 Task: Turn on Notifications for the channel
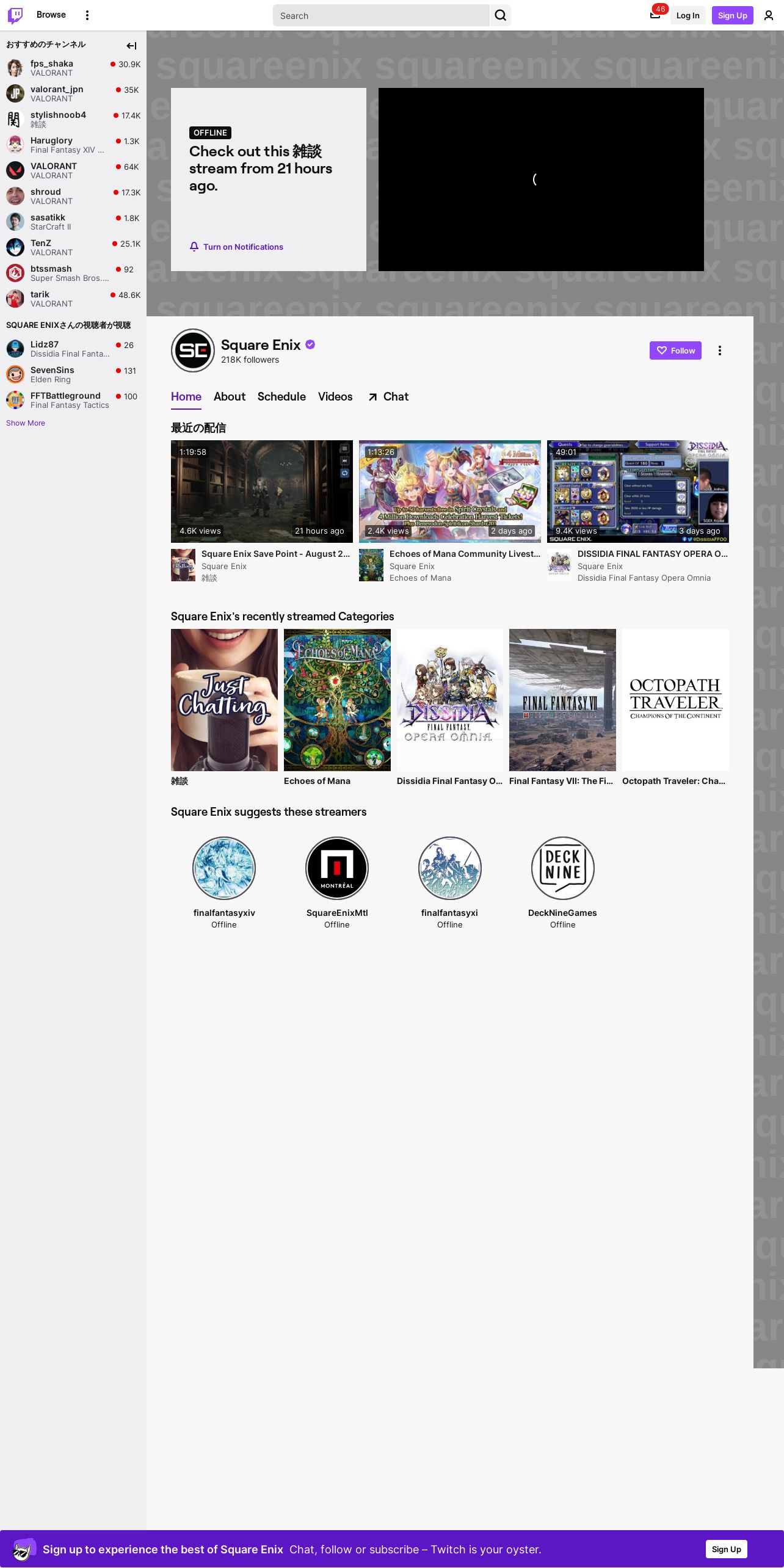click(x=236, y=247)
